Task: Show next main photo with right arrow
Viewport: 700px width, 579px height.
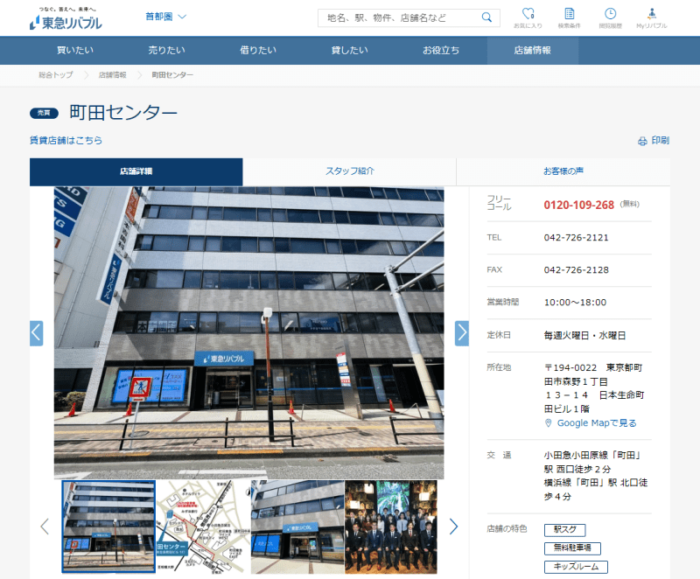Action: pos(462,333)
